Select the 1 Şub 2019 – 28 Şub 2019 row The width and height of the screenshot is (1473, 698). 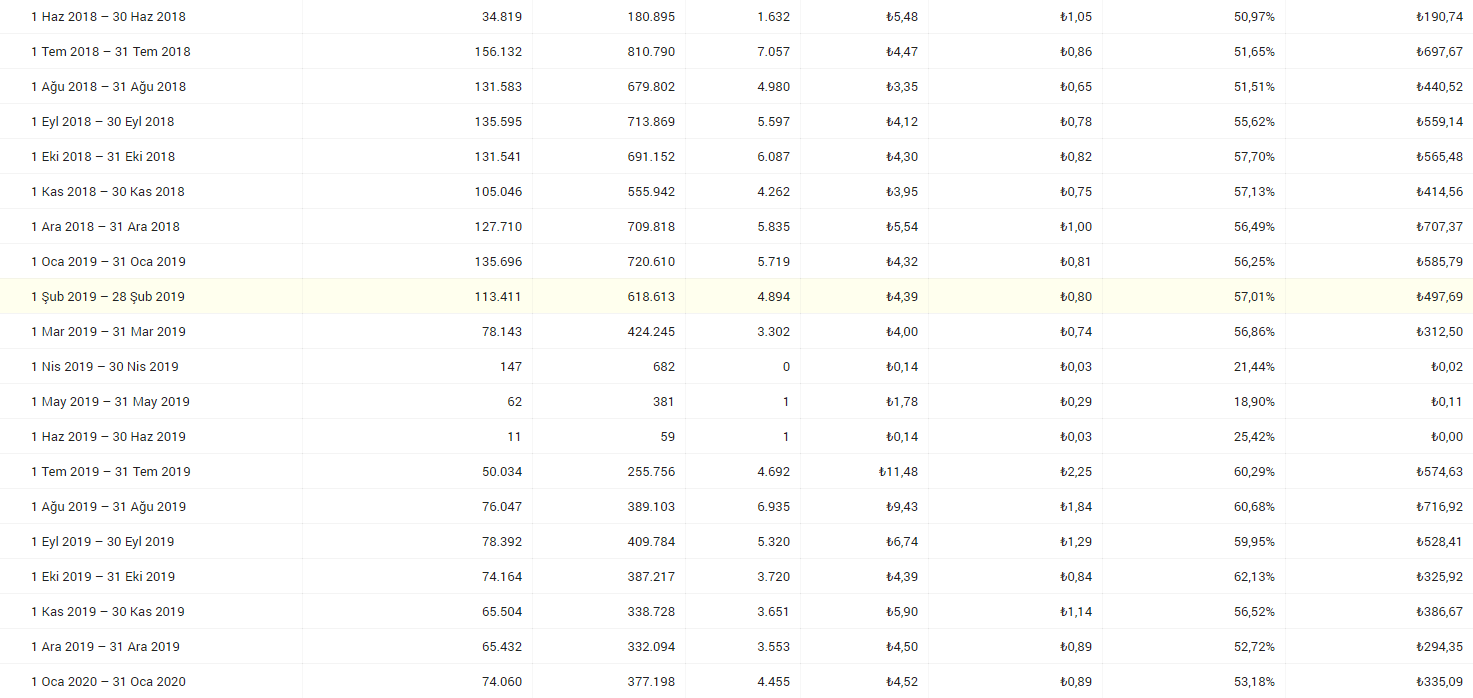tap(736, 296)
